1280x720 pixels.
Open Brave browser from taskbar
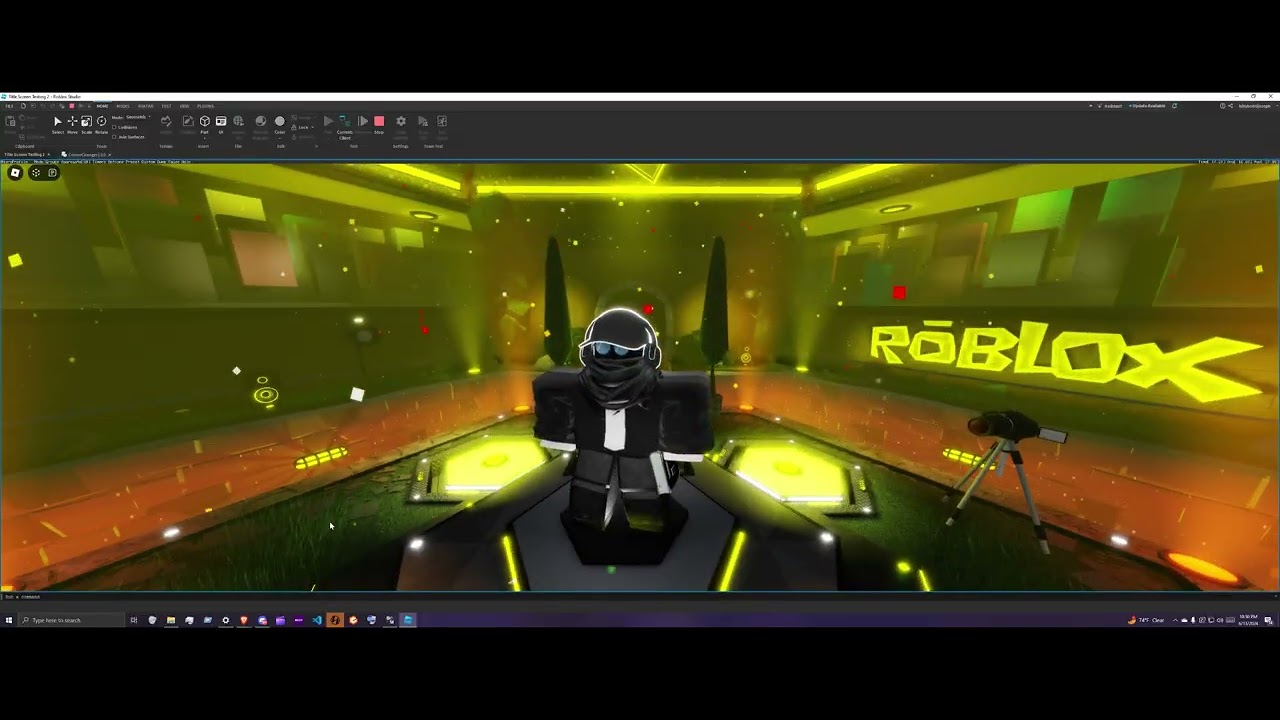[x=244, y=620]
